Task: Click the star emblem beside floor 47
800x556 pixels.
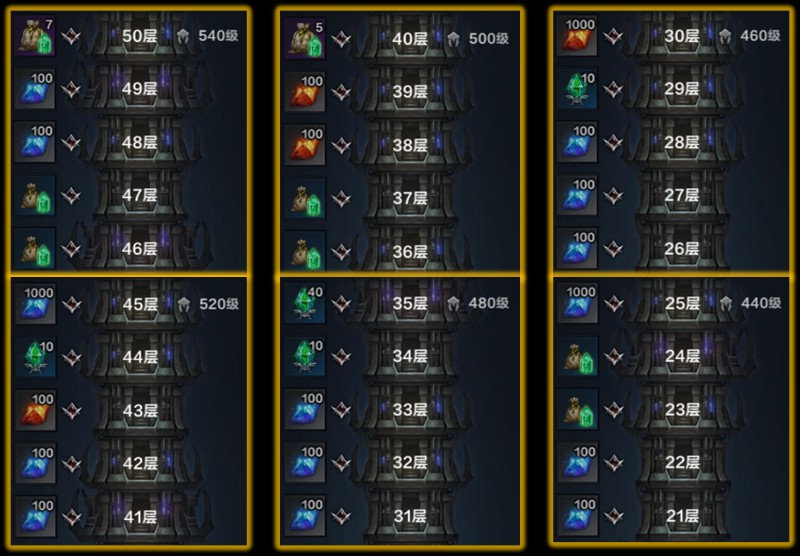Action: (71, 196)
